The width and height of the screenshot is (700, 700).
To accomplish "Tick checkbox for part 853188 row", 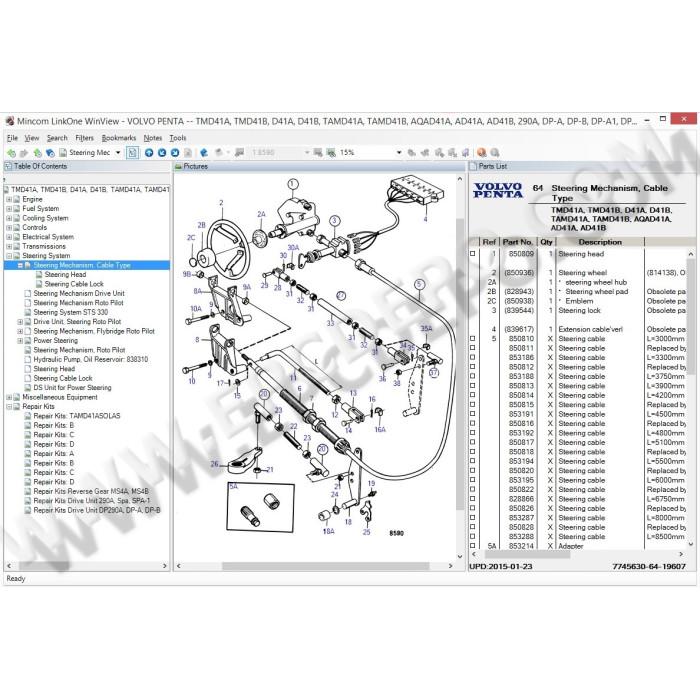I will [472, 376].
